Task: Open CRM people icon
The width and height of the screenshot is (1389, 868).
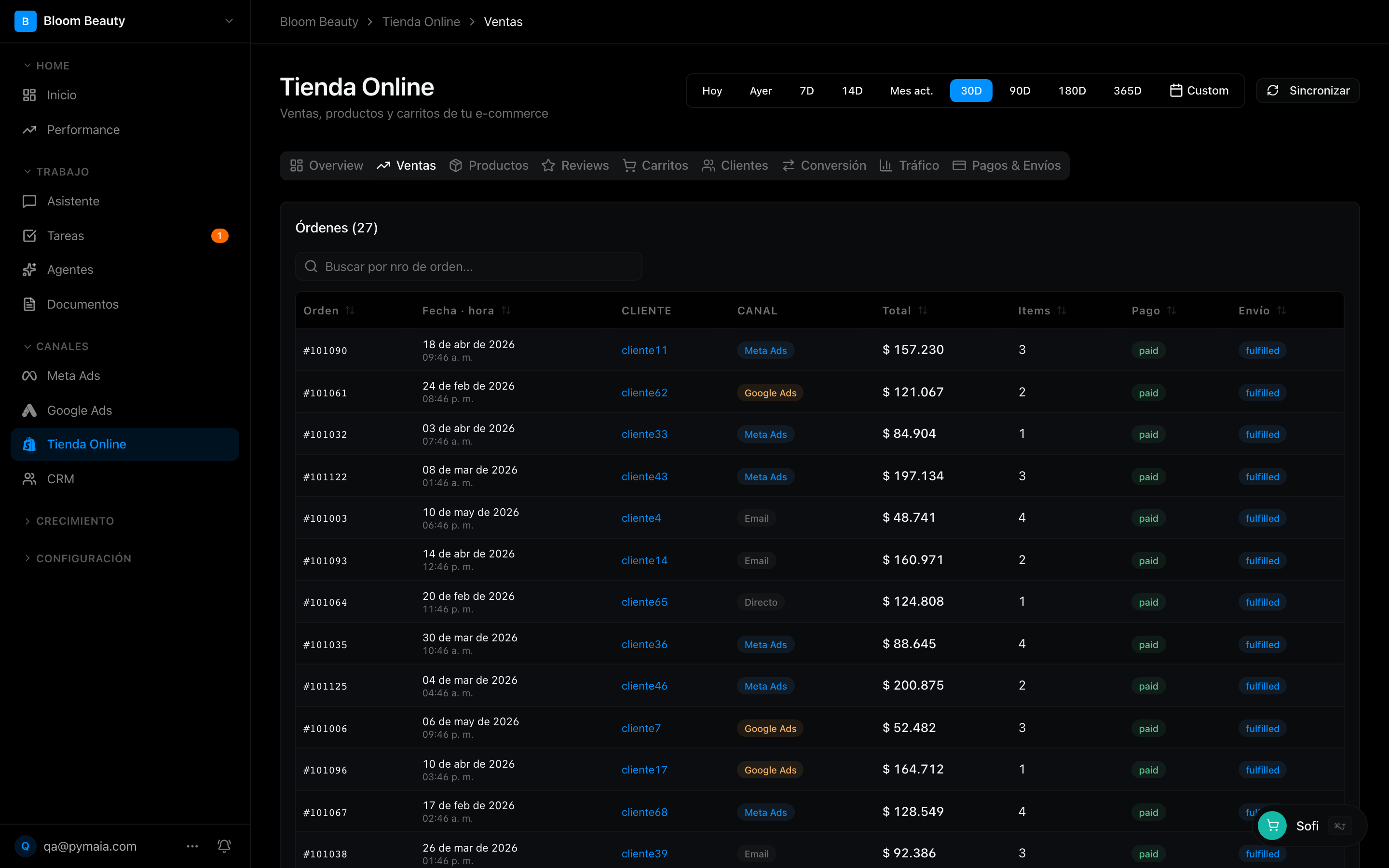Action: pyautogui.click(x=29, y=479)
